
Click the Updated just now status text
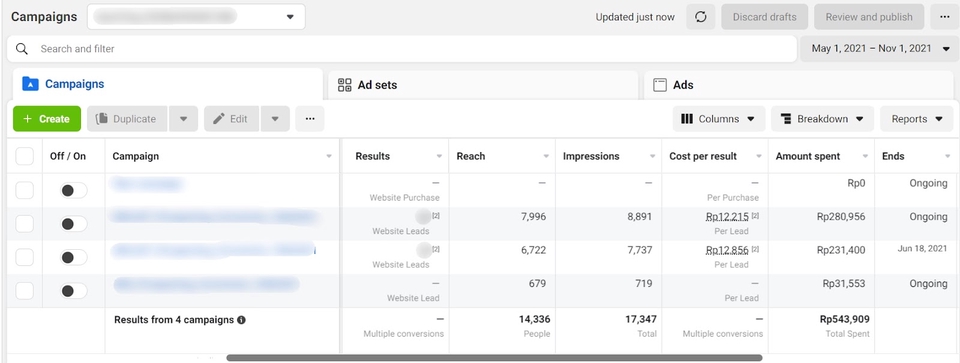(x=635, y=17)
